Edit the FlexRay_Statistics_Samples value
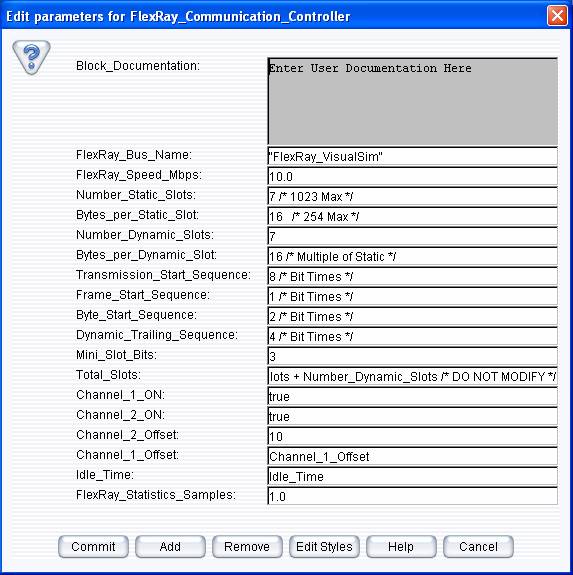Viewport: 573px width, 575px height. (x=413, y=496)
